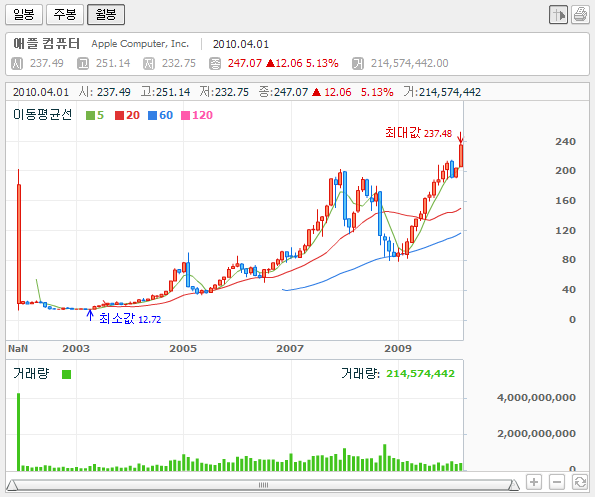Select the 월봉 monthly chart tab
The image size is (596, 497).
tap(106, 14)
